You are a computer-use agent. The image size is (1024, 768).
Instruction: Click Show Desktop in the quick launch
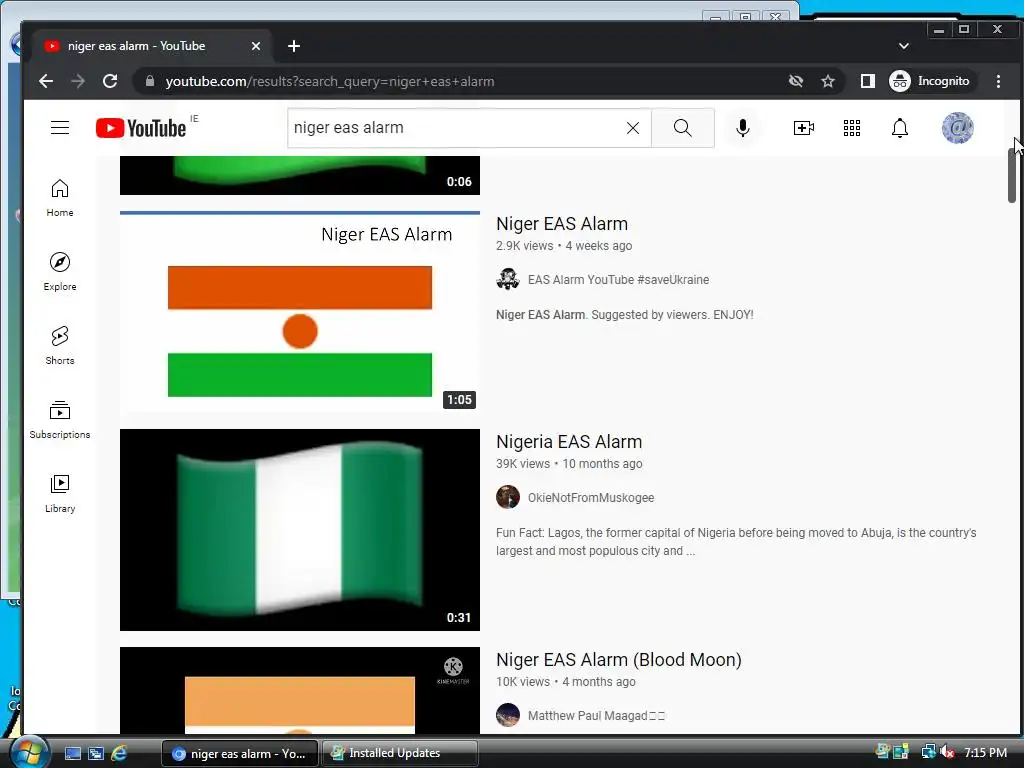72,753
